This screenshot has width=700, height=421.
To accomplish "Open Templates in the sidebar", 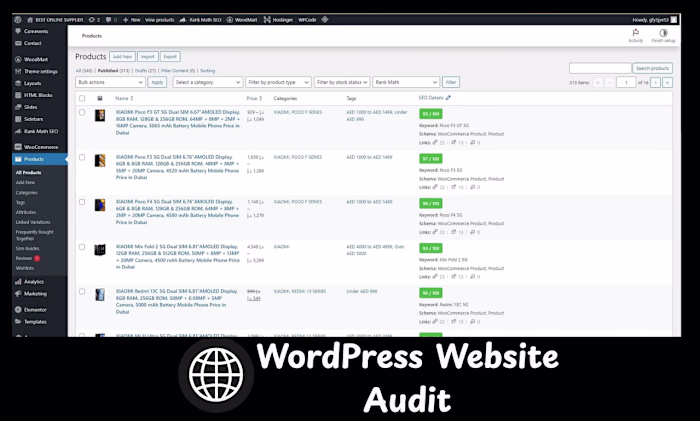I will click(x=35, y=322).
